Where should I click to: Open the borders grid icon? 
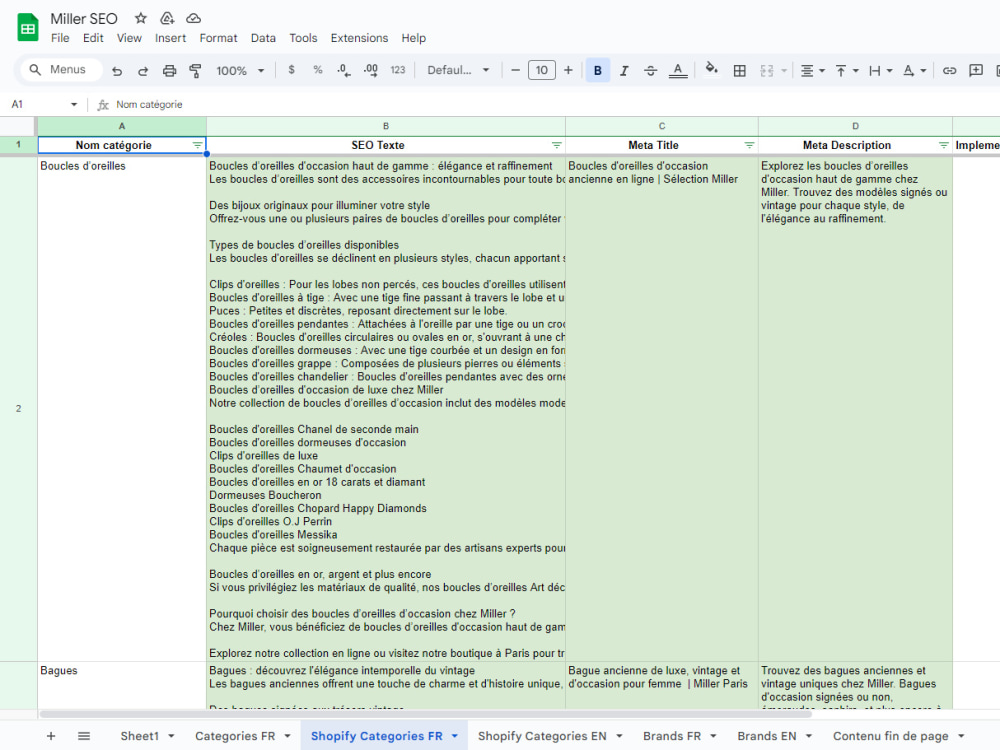pyautogui.click(x=739, y=70)
